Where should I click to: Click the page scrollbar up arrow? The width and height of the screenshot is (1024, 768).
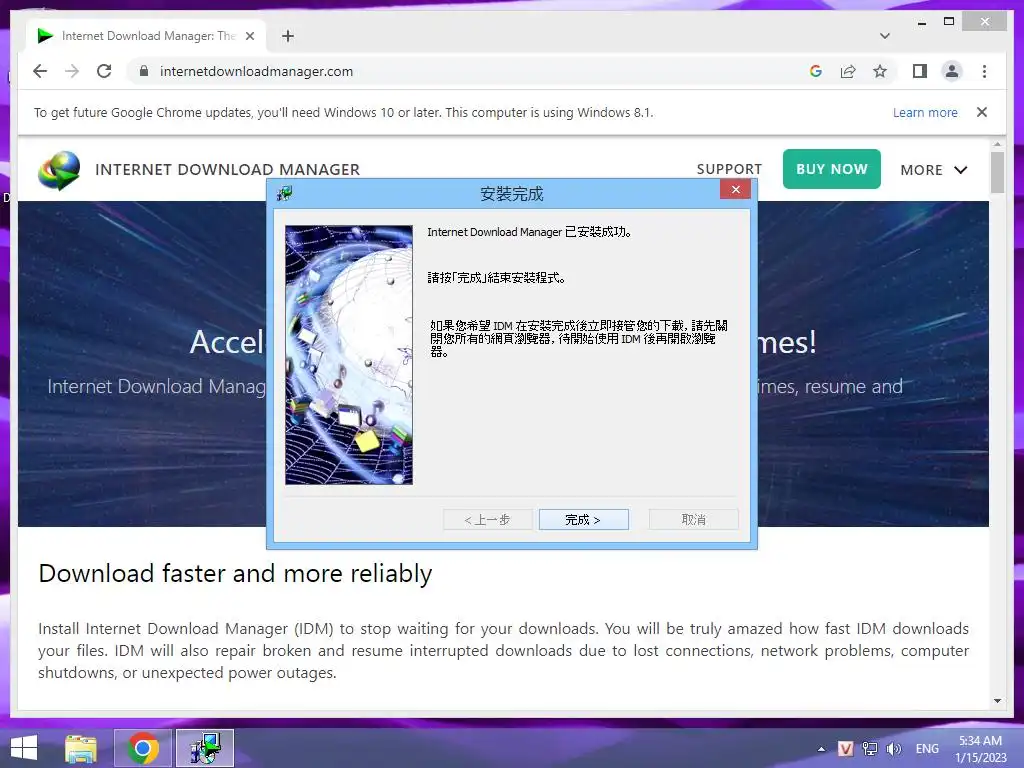(x=997, y=144)
